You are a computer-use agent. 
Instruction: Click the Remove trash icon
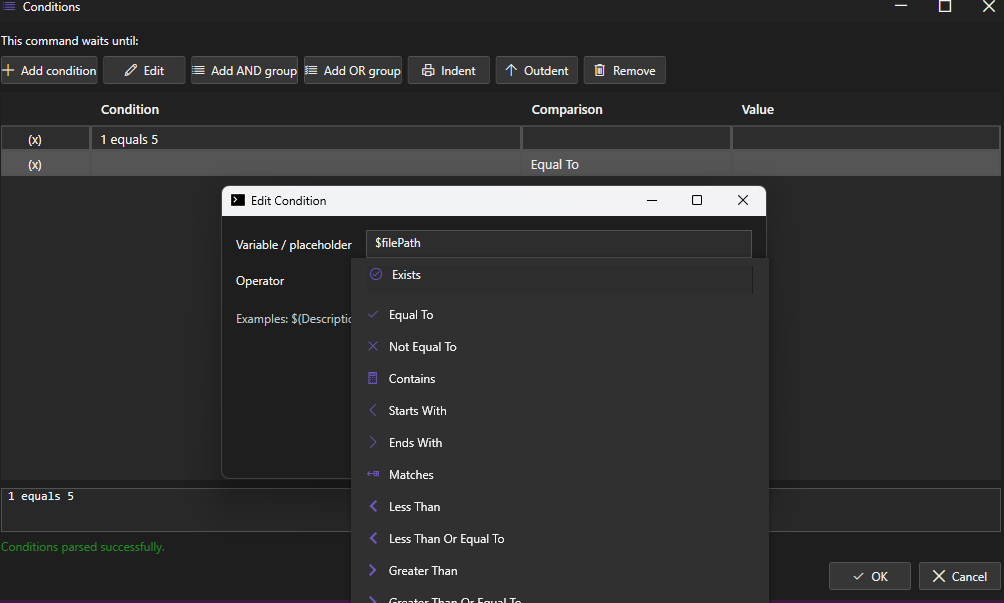point(599,70)
